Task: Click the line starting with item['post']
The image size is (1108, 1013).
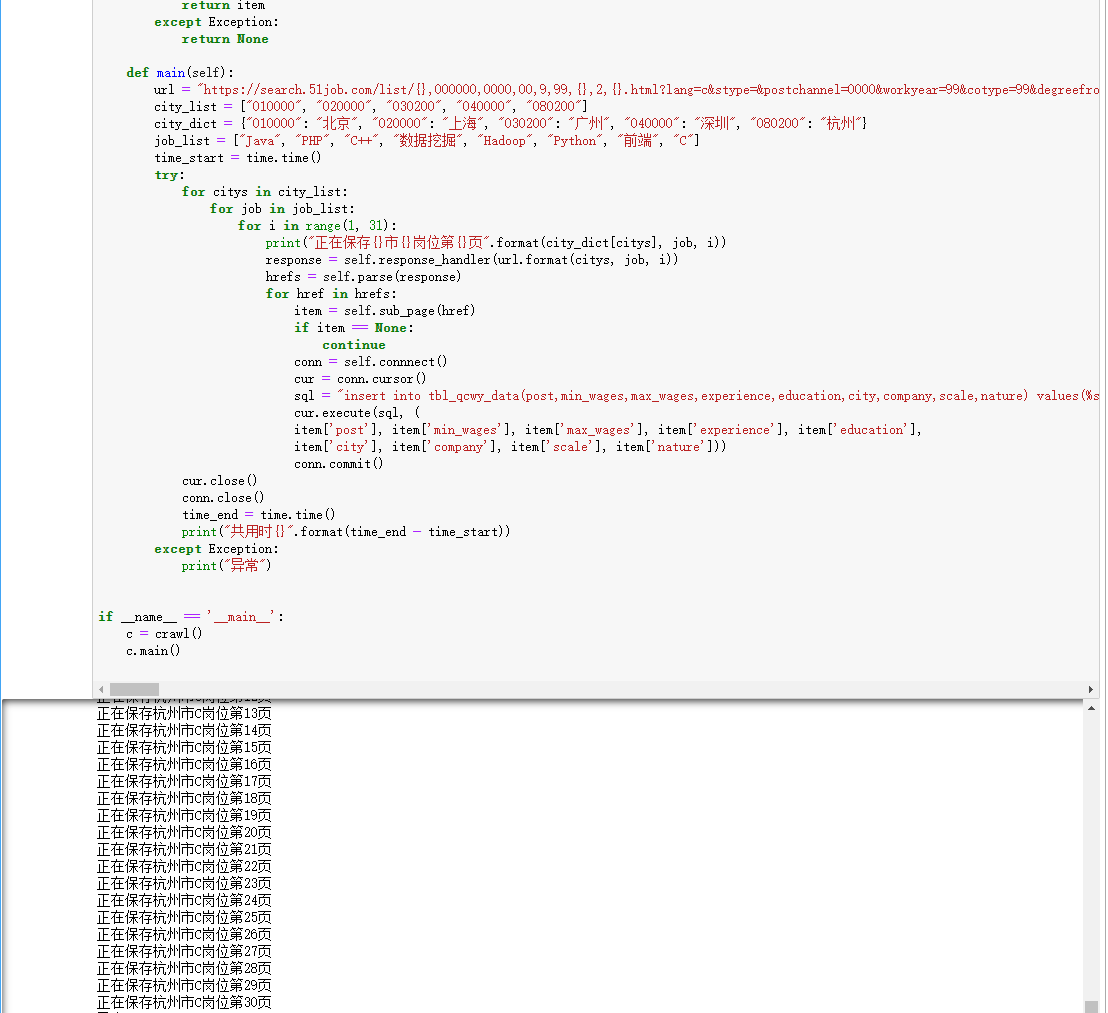Action: pyautogui.click(x=608, y=430)
